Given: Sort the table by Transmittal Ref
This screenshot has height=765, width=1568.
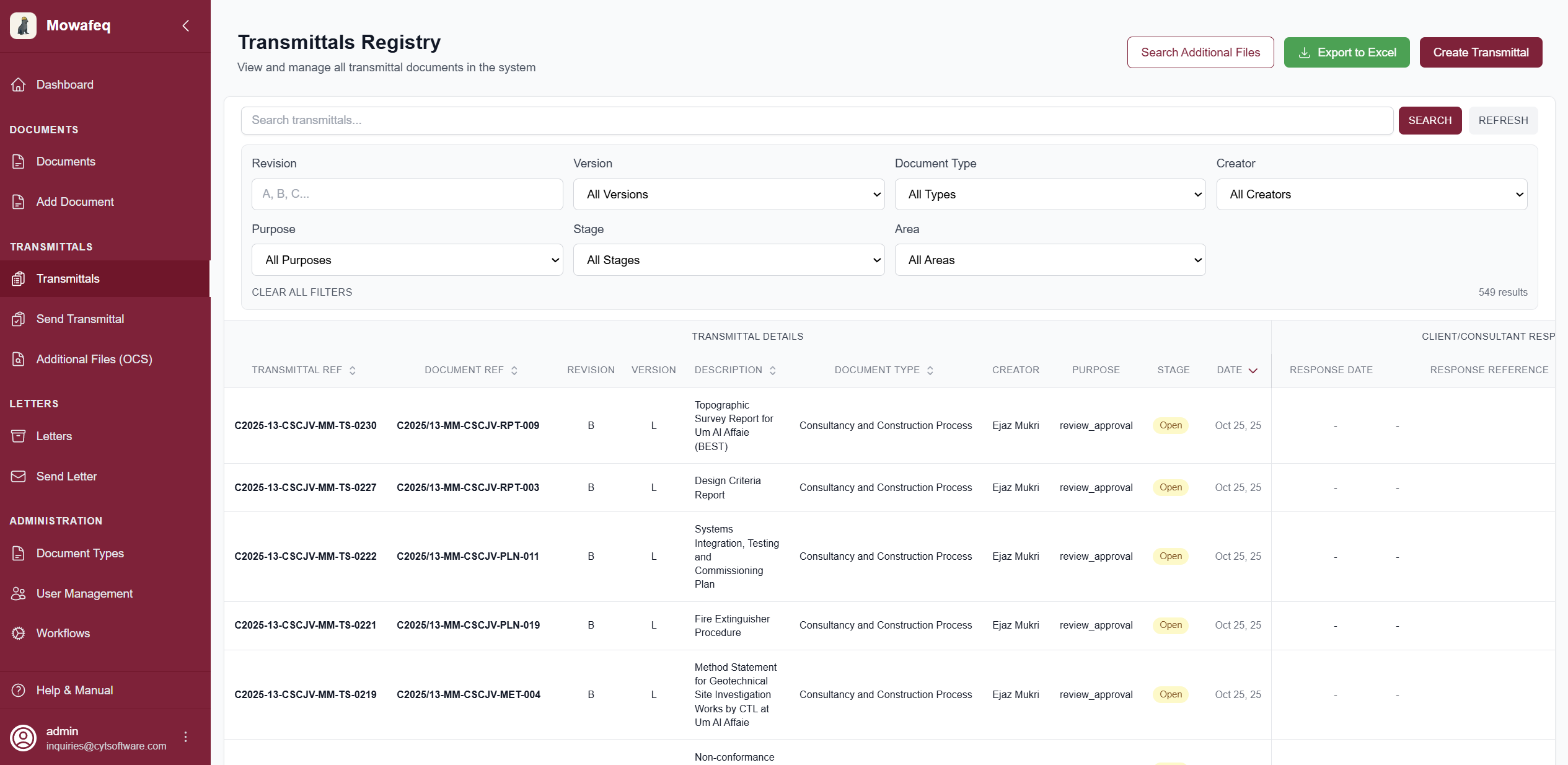Looking at the screenshot, I should point(304,370).
